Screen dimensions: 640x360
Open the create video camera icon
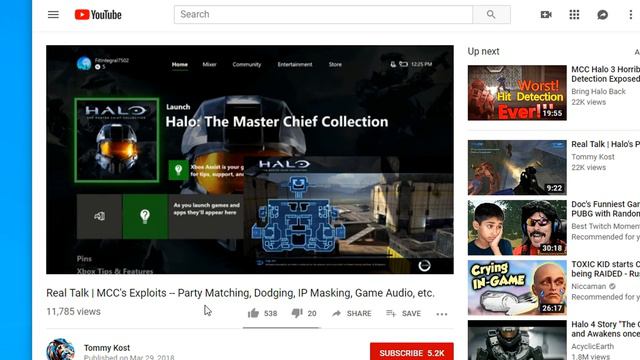546,15
